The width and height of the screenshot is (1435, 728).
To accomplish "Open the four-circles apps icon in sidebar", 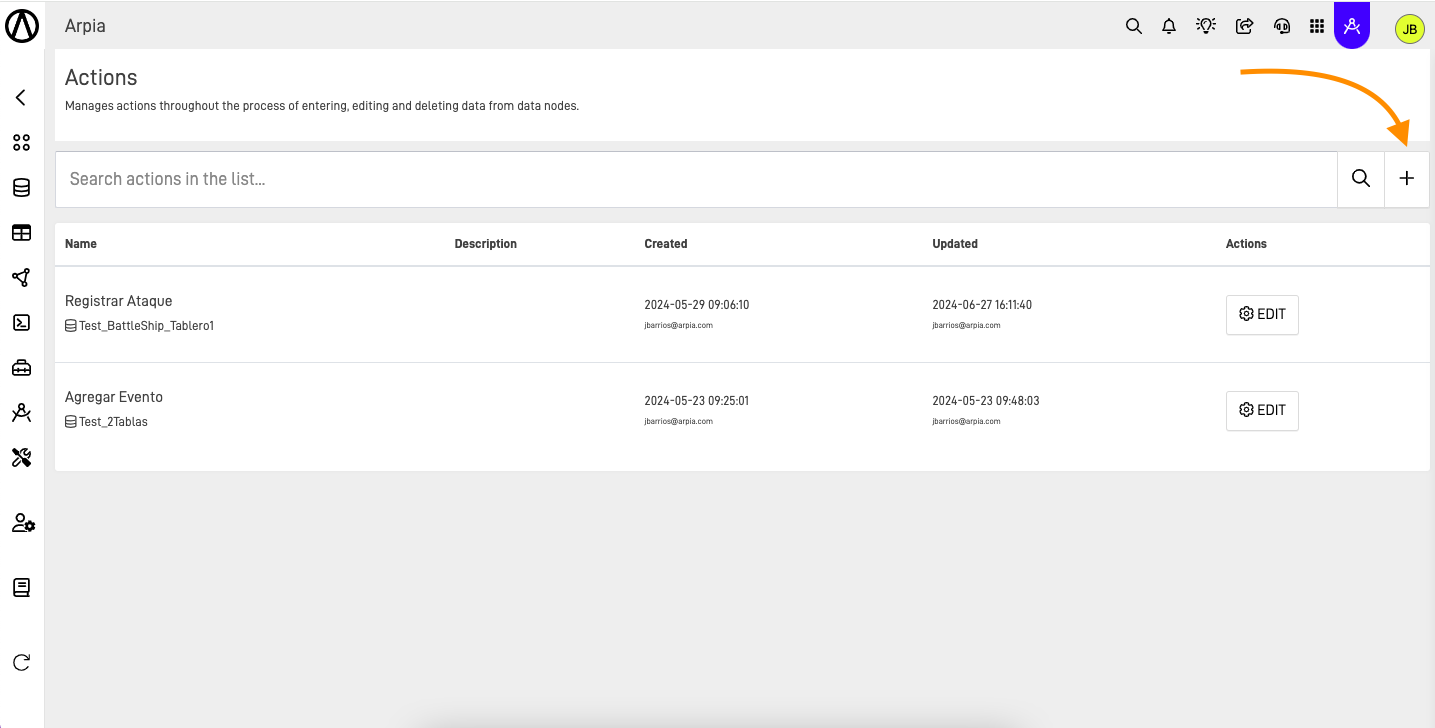I will (x=21, y=143).
